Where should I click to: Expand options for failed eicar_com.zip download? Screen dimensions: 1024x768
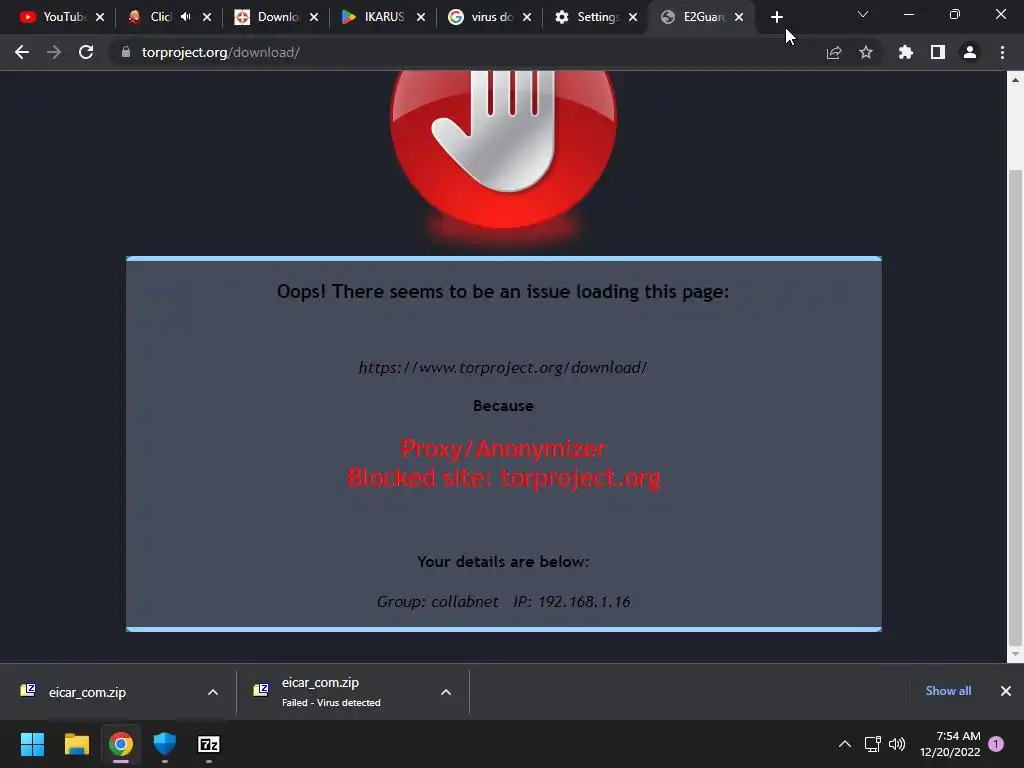pos(446,692)
